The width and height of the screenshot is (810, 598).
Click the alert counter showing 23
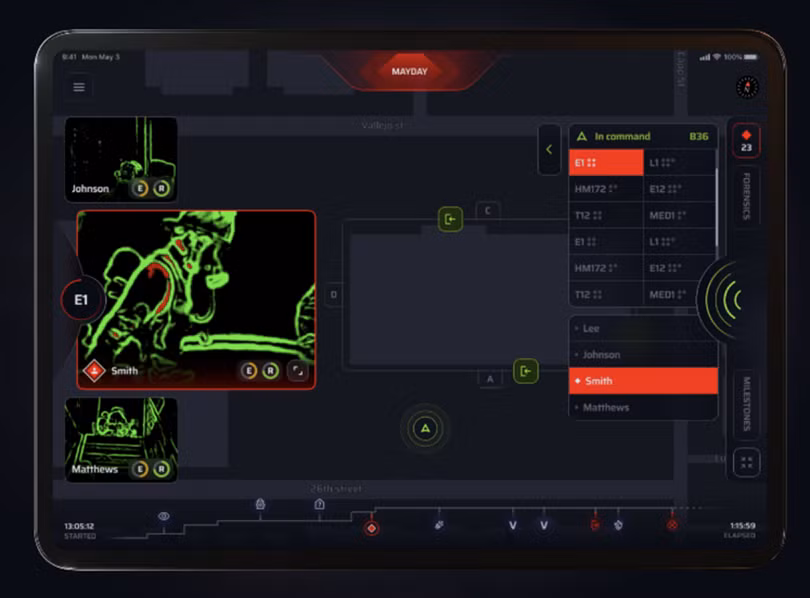tap(746, 141)
